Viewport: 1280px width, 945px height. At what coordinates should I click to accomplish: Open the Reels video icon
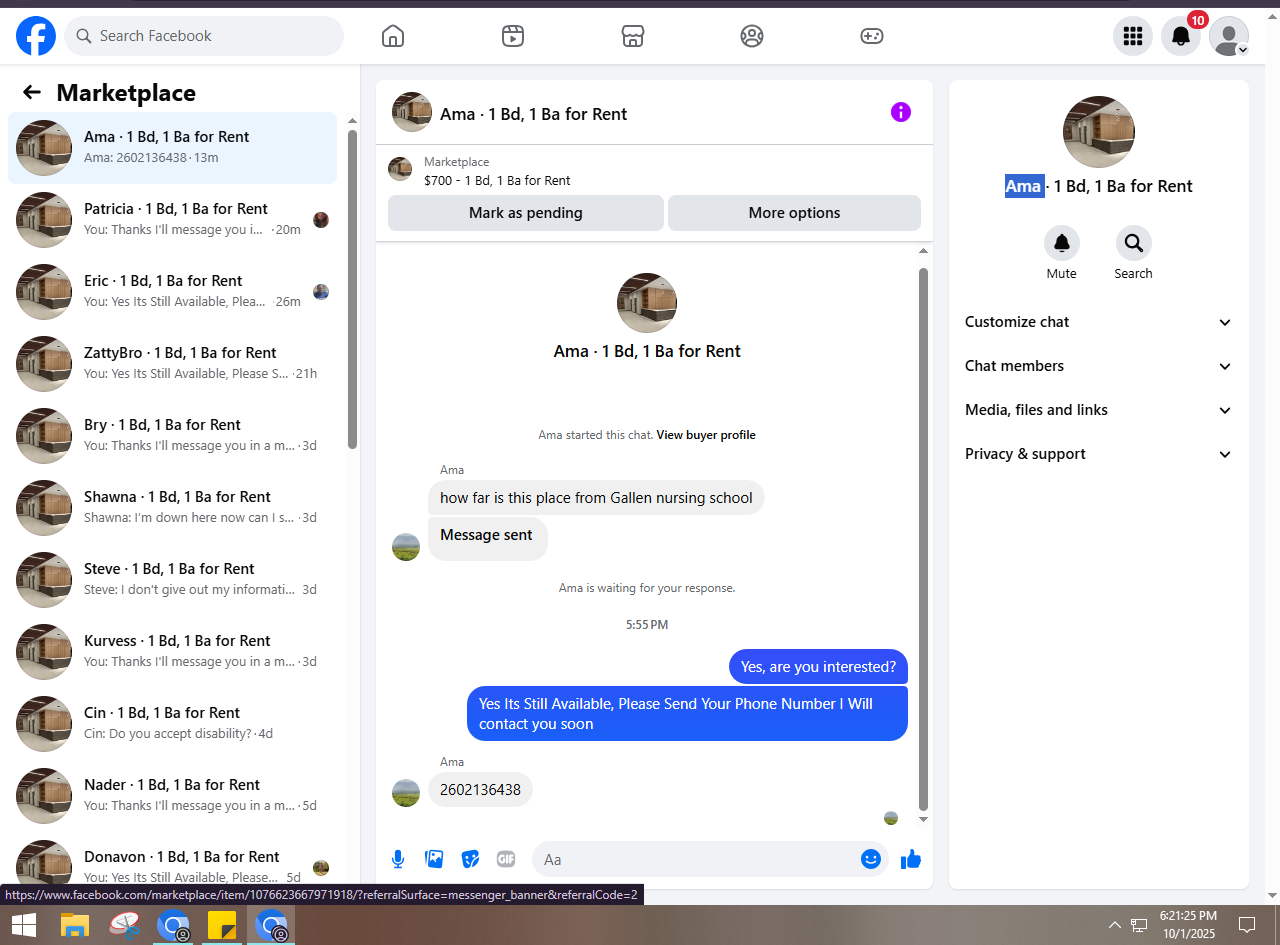[513, 36]
